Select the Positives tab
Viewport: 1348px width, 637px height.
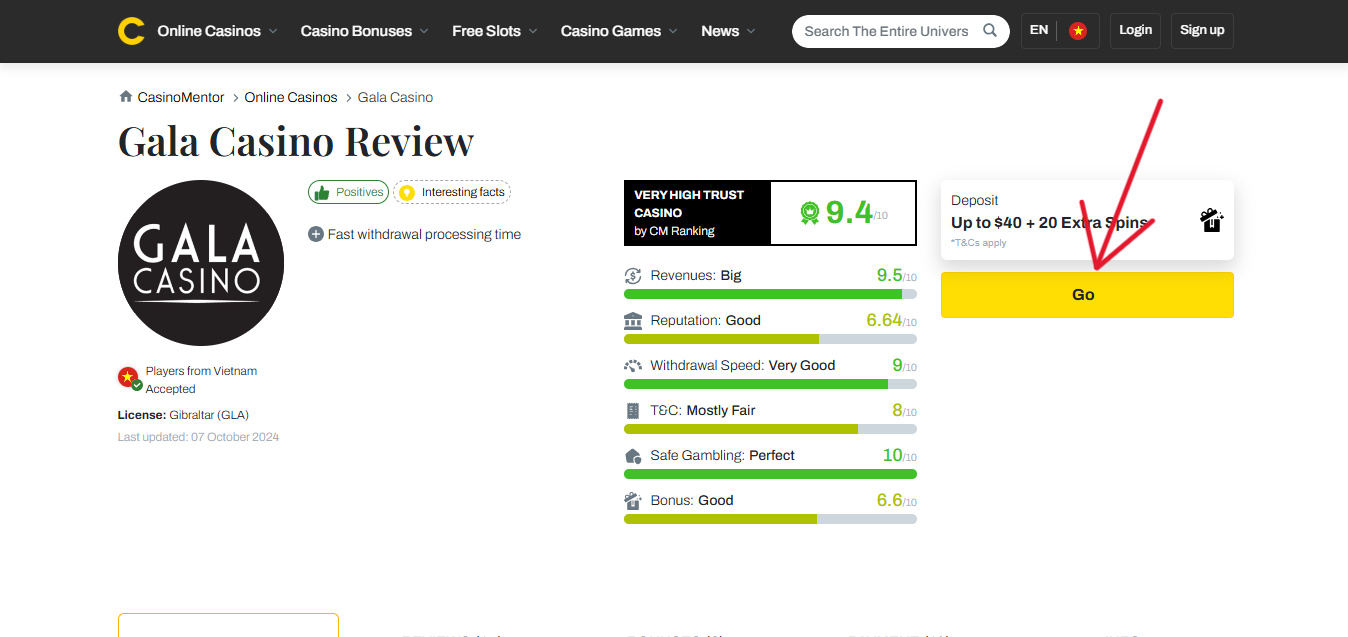pos(348,192)
